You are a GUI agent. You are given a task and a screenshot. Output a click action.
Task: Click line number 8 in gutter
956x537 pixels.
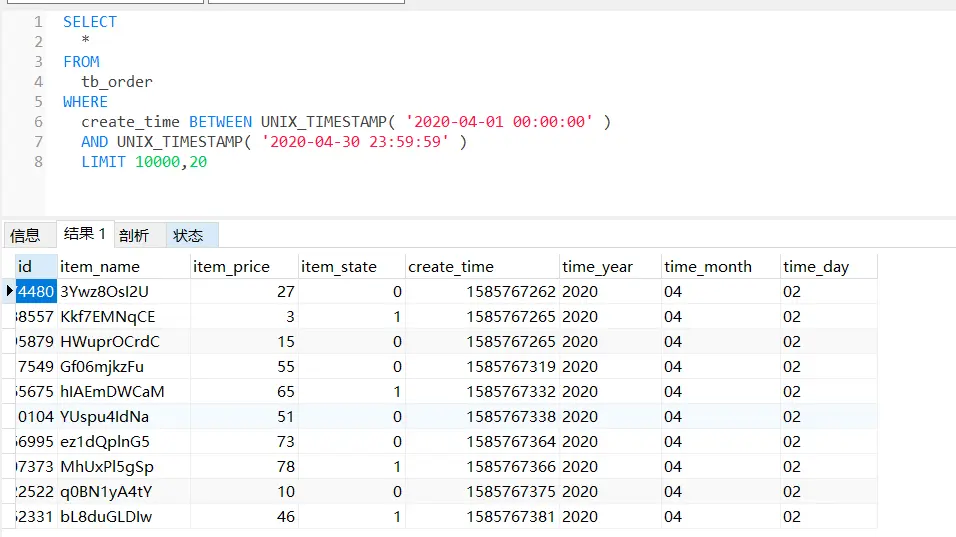(38, 162)
